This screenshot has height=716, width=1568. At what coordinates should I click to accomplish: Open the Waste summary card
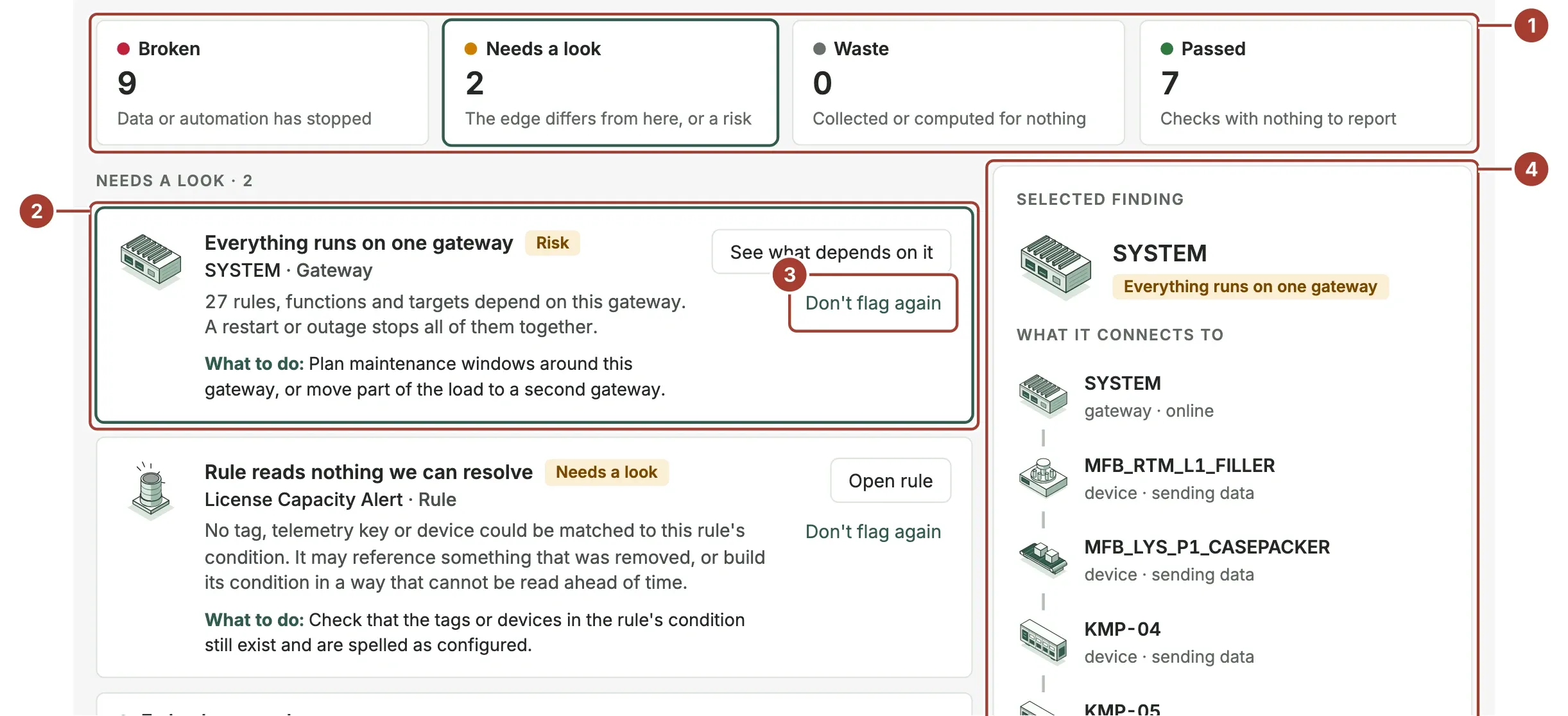point(958,83)
